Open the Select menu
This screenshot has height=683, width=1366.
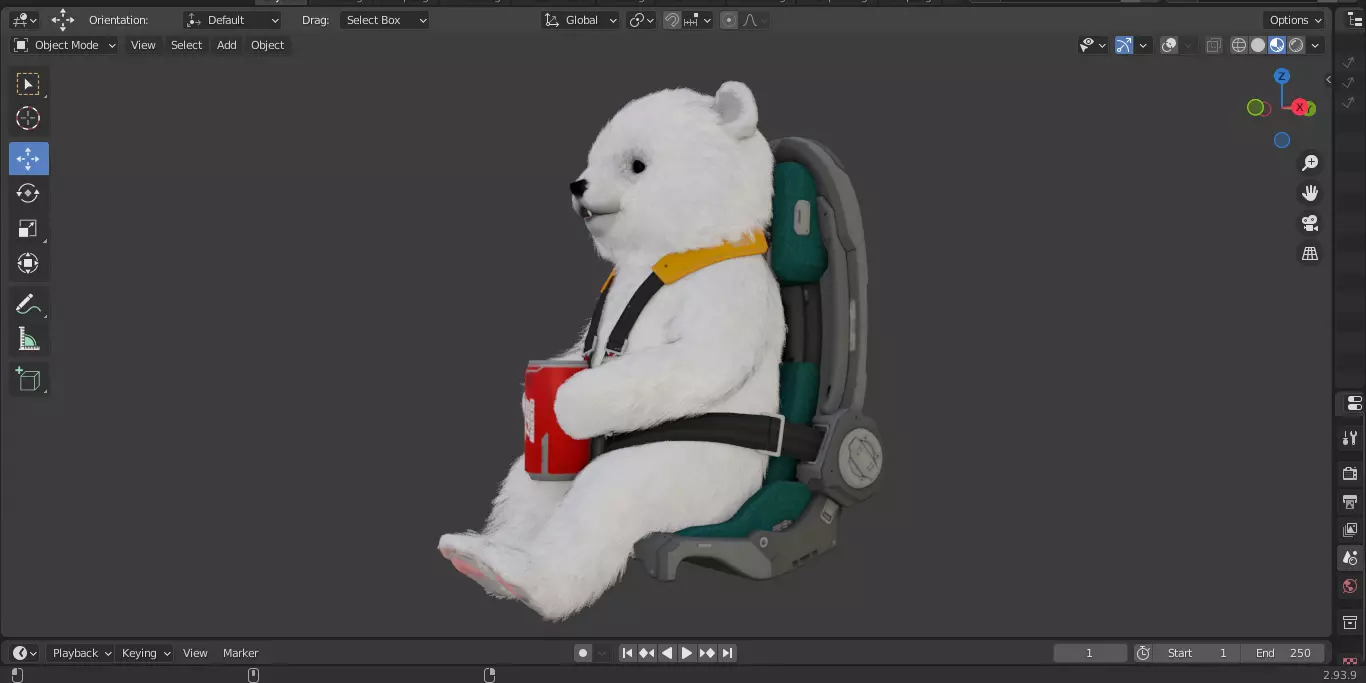186,45
